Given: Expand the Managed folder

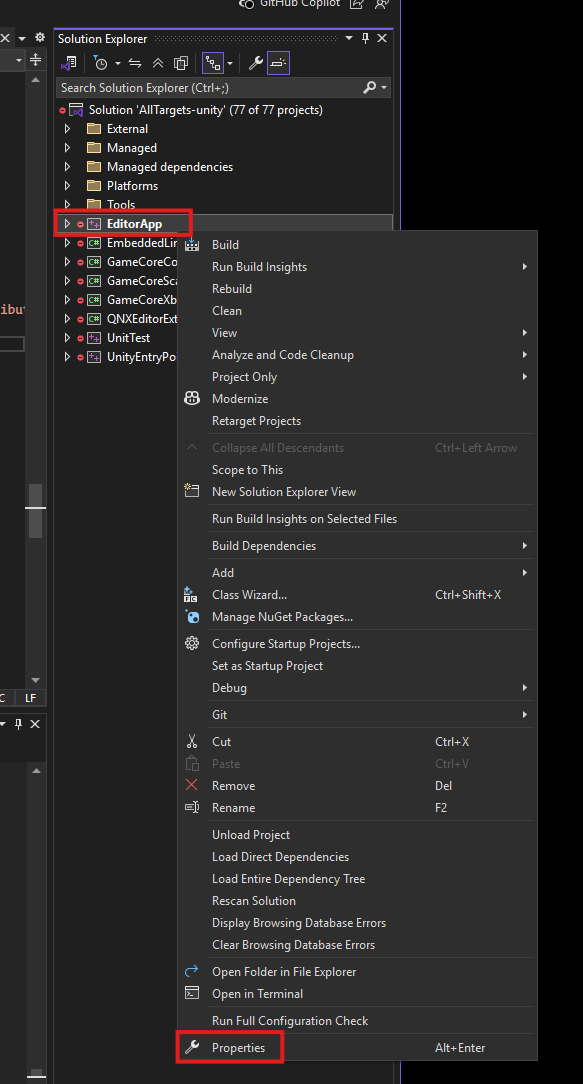Looking at the screenshot, I should [67, 148].
